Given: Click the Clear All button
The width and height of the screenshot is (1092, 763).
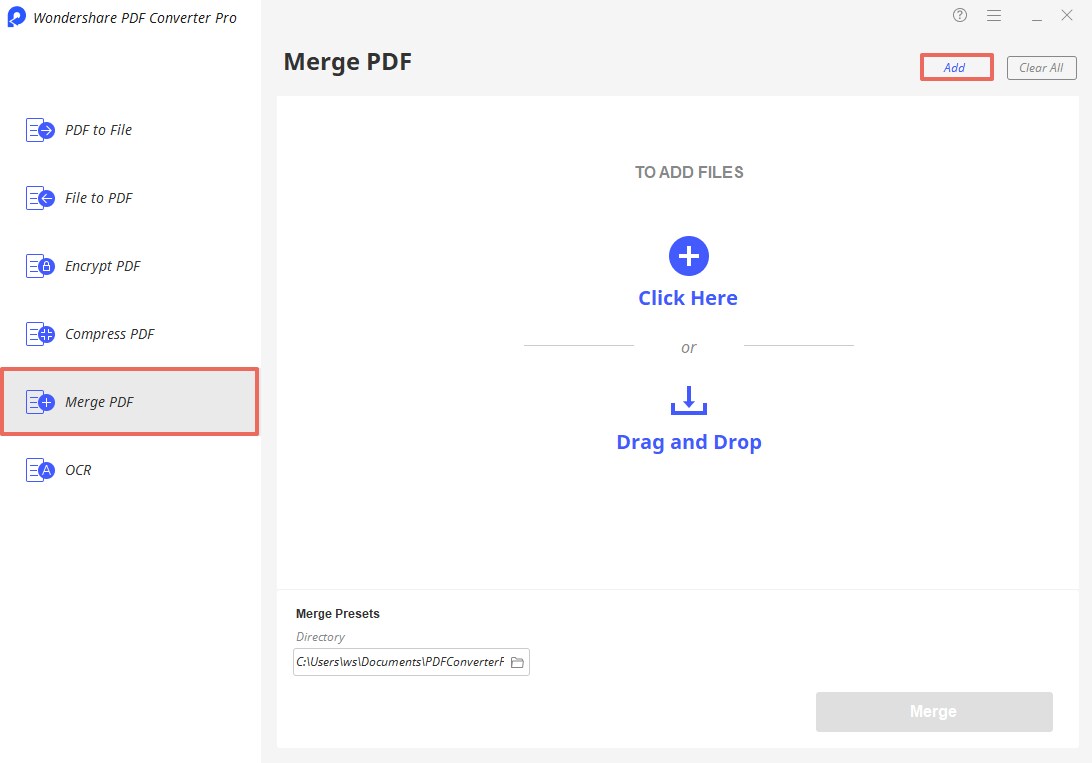Looking at the screenshot, I should [x=1041, y=67].
